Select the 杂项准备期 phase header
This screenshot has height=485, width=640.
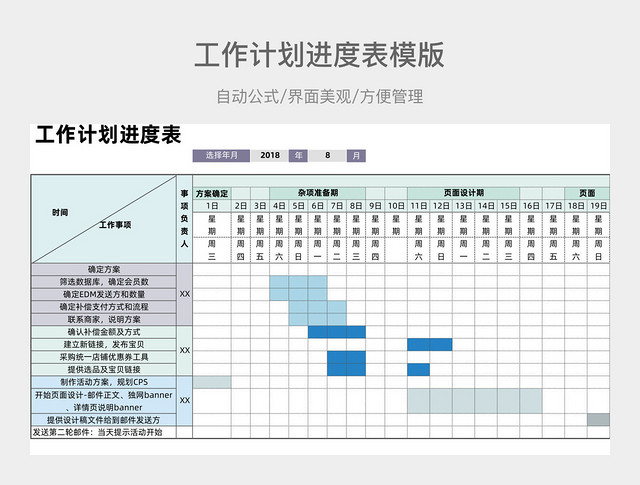pyautogui.click(x=318, y=193)
